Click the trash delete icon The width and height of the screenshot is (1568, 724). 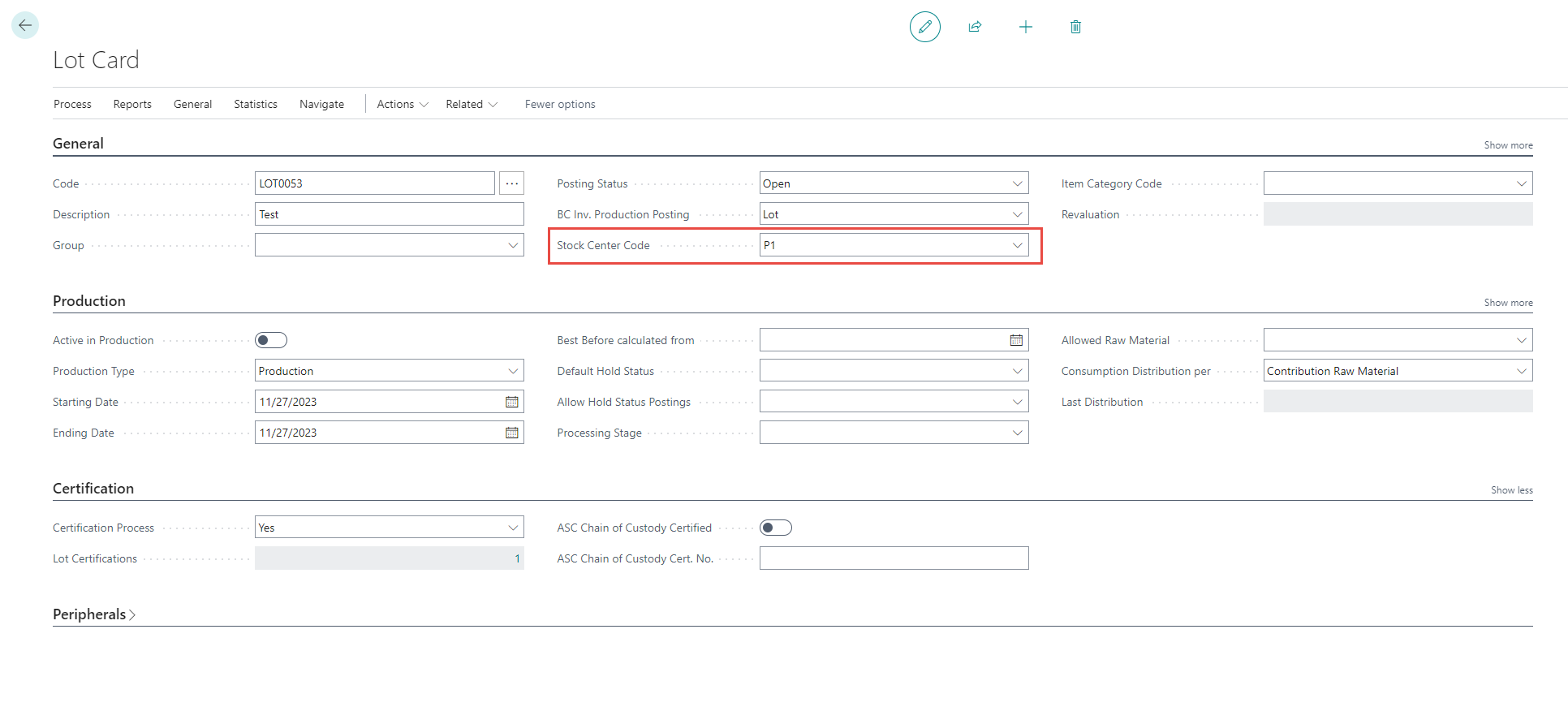[x=1075, y=27]
